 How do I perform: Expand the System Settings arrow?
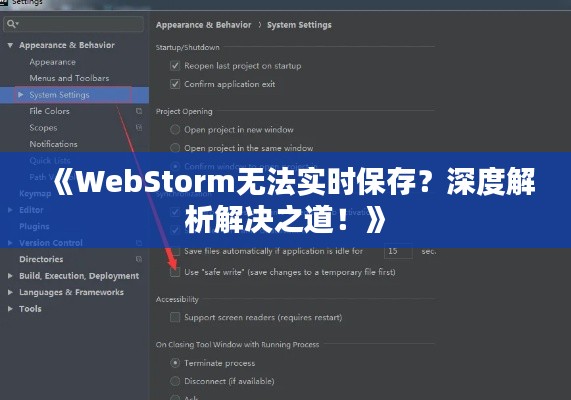[x=21, y=95]
